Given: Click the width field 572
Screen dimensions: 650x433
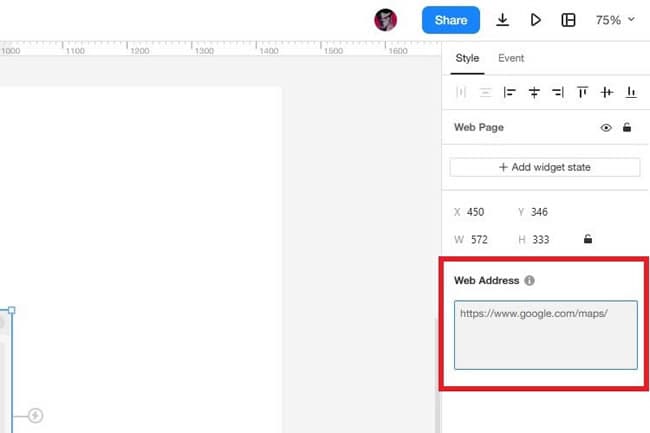Looking at the screenshot, I should pos(479,239).
